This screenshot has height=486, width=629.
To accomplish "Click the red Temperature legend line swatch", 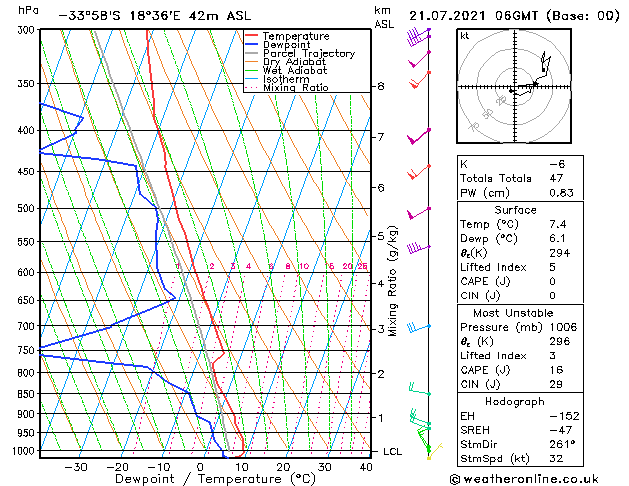I will click(252, 36).
